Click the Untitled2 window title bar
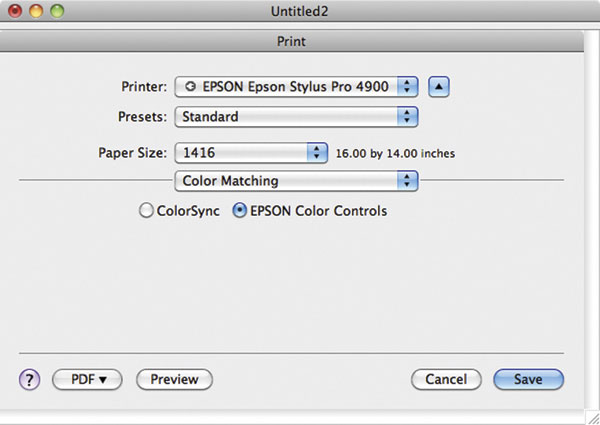The image size is (600, 425). [300, 11]
